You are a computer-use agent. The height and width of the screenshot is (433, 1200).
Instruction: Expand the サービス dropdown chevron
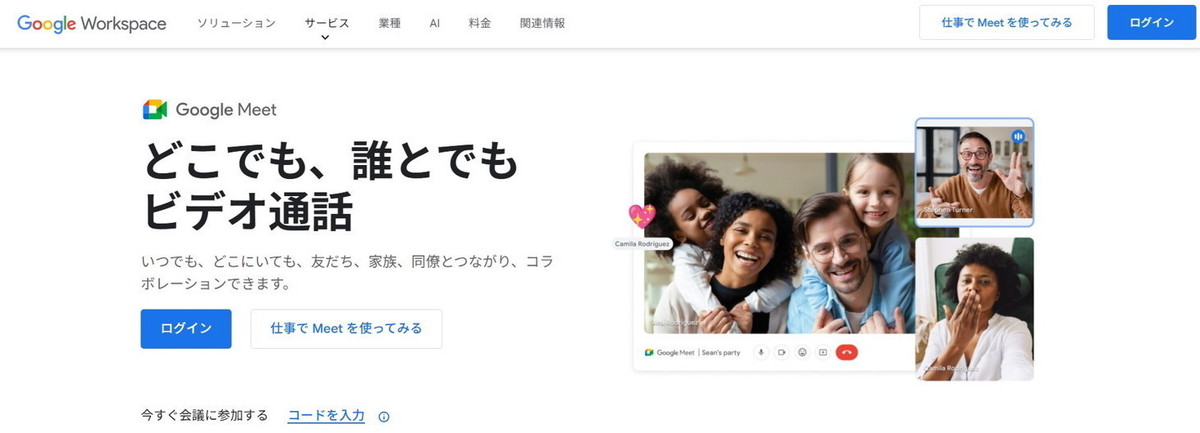pyautogui.click(x=326, y=38)
